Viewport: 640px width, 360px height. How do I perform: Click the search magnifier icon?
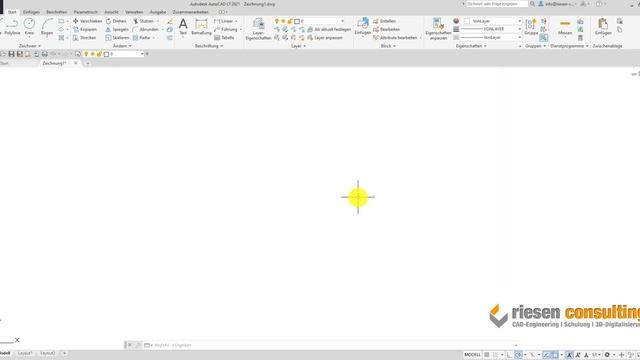(532, 4)
